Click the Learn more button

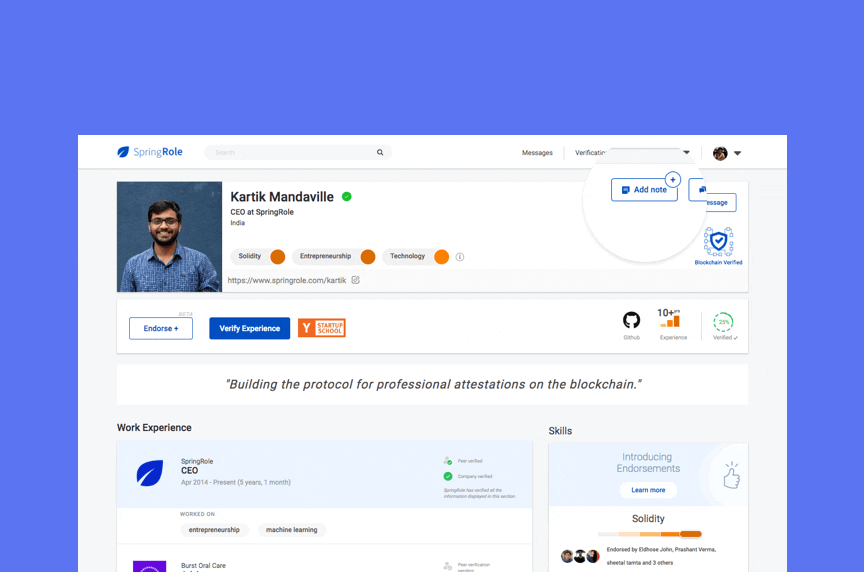648,490
